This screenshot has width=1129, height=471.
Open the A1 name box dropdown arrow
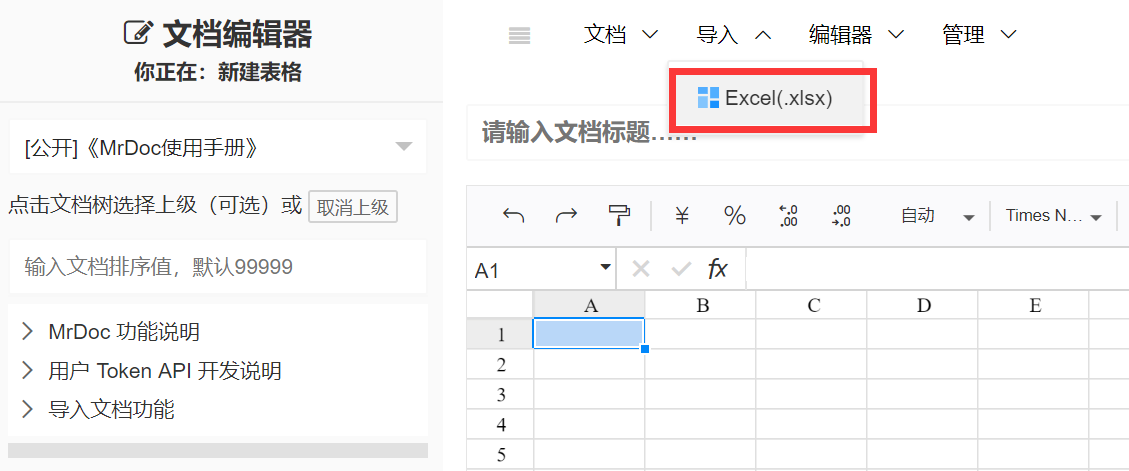point(605,269)
